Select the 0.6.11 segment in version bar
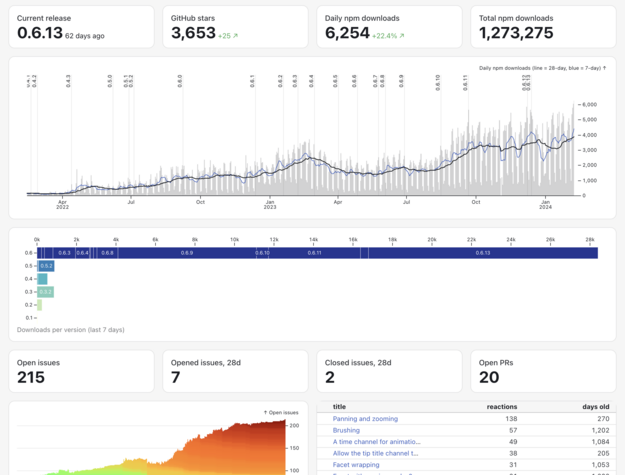Viewport: 625px width, 475px height. point(315,253)
